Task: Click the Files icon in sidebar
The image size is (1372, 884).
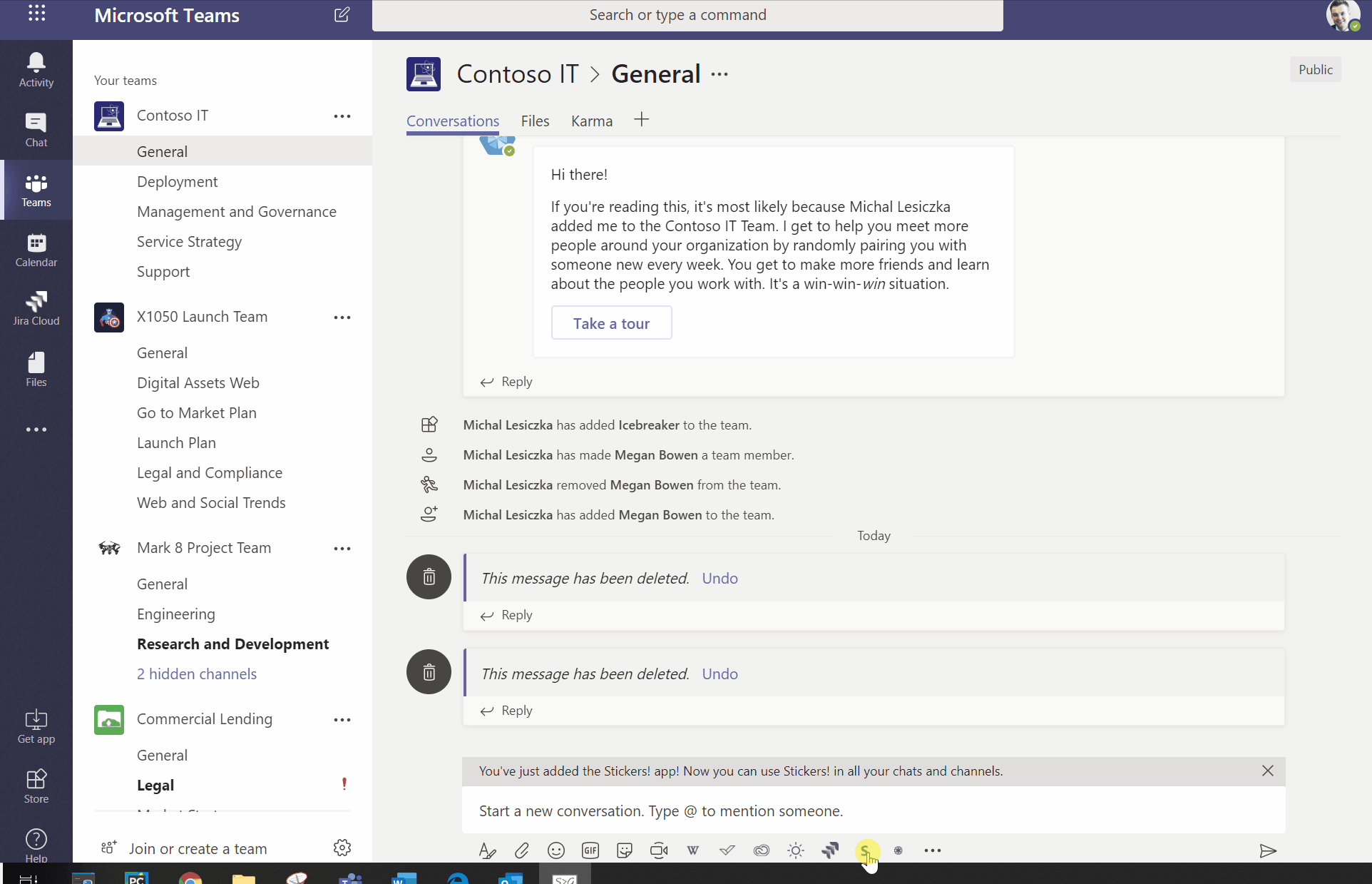Action: point(35,370)
